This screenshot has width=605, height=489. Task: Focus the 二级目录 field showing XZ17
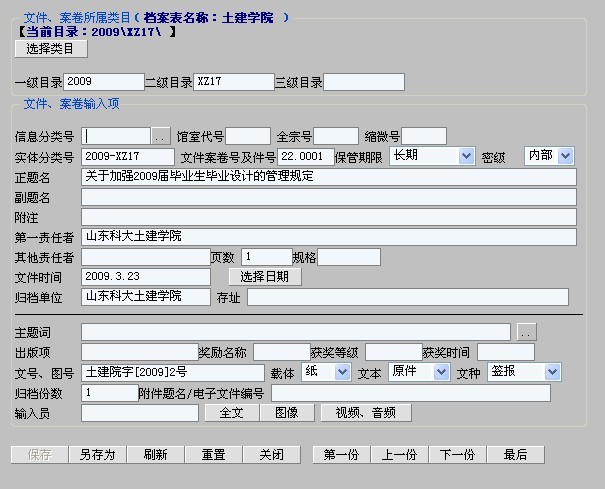234,82
